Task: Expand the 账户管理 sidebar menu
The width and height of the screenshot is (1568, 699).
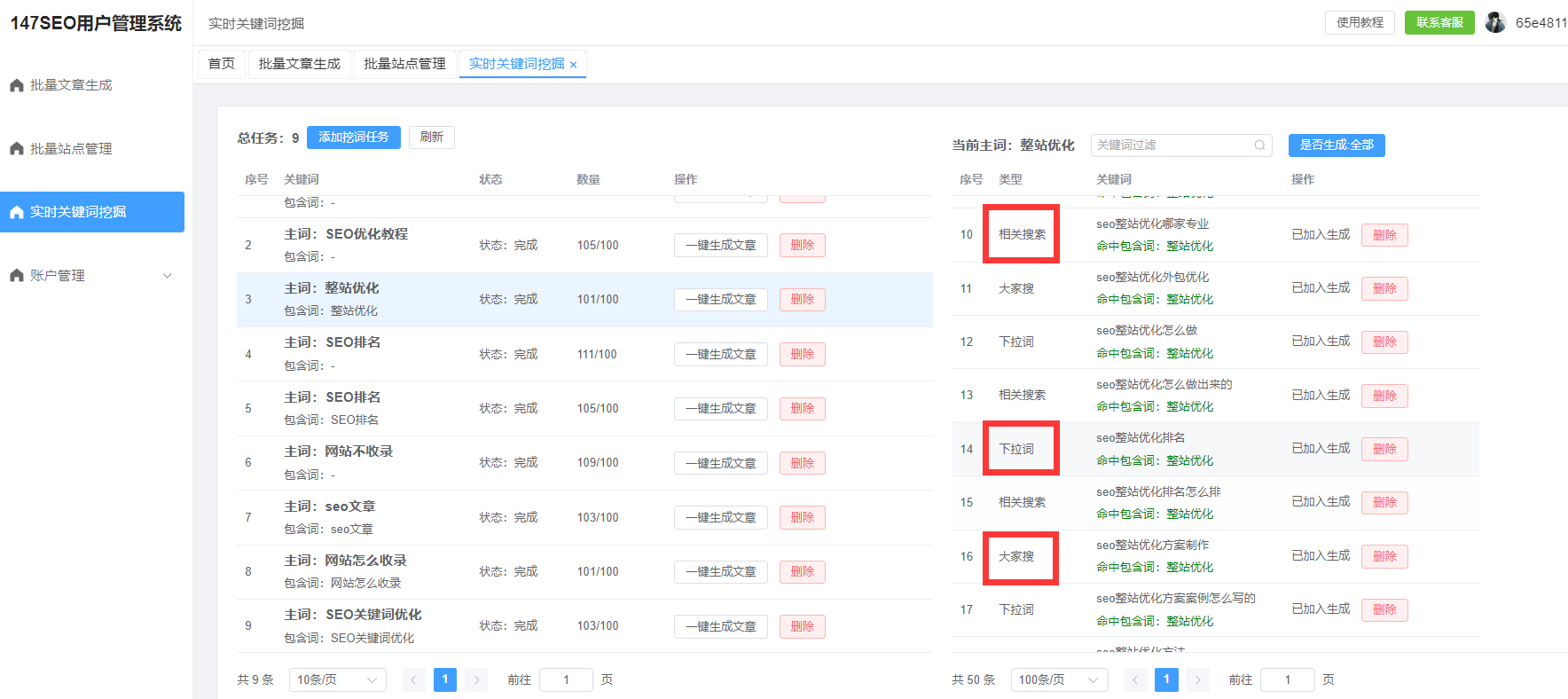Action: (168, 276)
